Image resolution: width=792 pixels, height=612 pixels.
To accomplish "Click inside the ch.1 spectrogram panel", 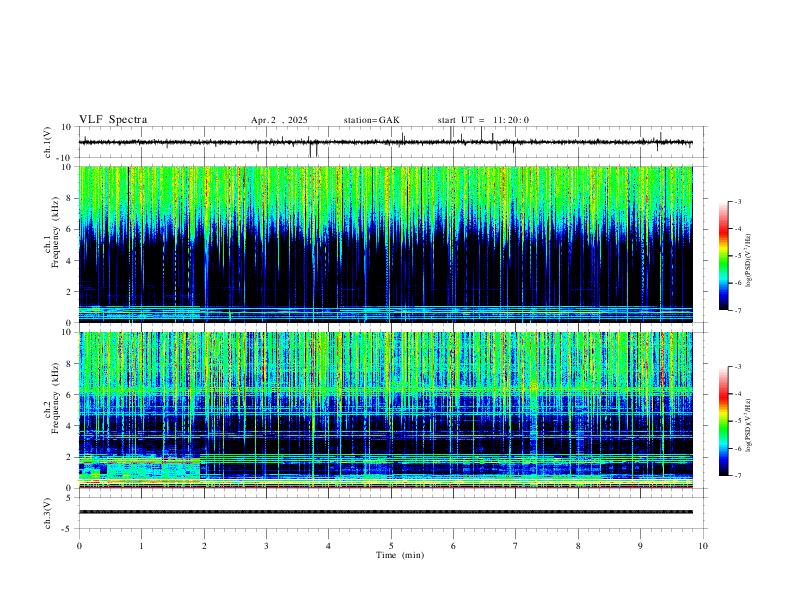I will 385,244.
